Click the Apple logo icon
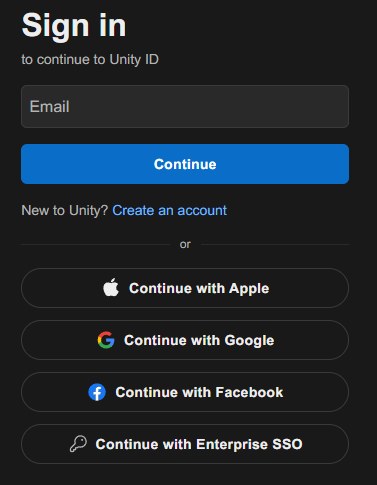The image size is (377, 485). 111,287
